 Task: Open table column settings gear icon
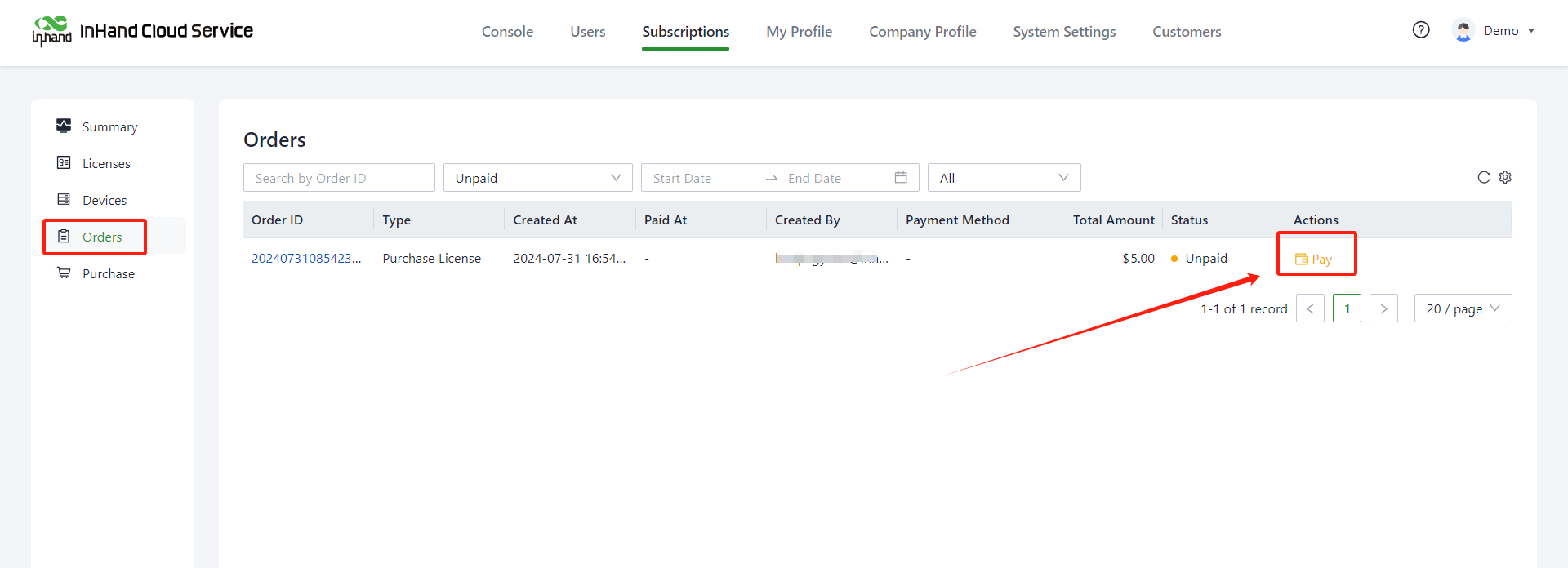(x=1505, y=177)
